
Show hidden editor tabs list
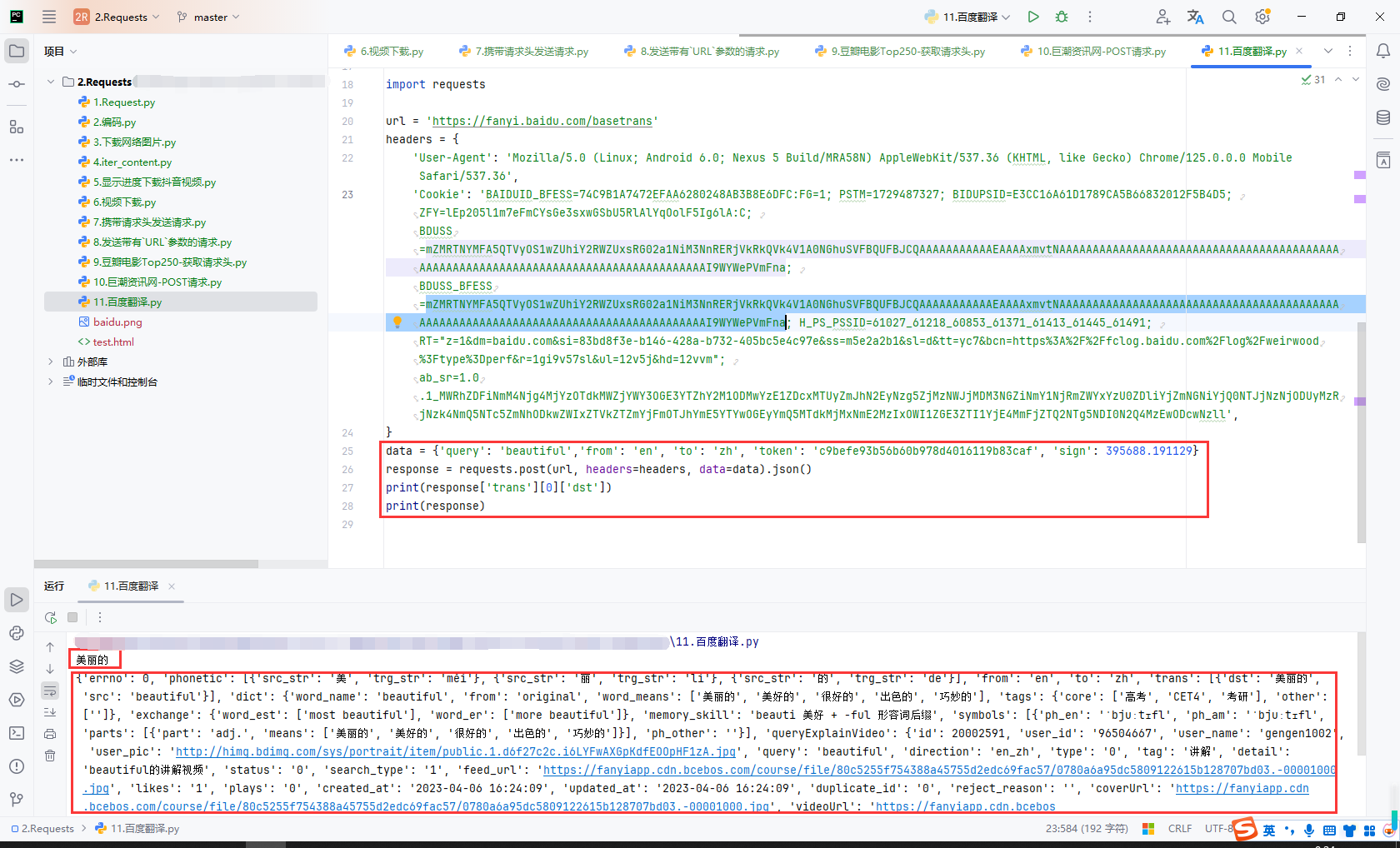point(1328,51)
